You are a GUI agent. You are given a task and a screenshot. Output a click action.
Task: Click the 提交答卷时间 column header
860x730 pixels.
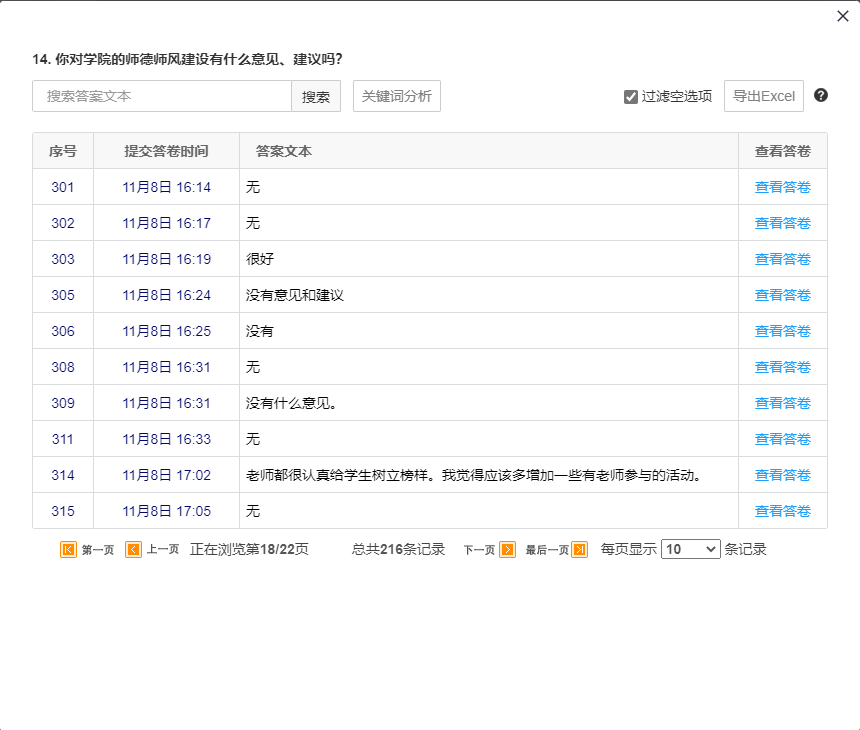click(166, 151)
